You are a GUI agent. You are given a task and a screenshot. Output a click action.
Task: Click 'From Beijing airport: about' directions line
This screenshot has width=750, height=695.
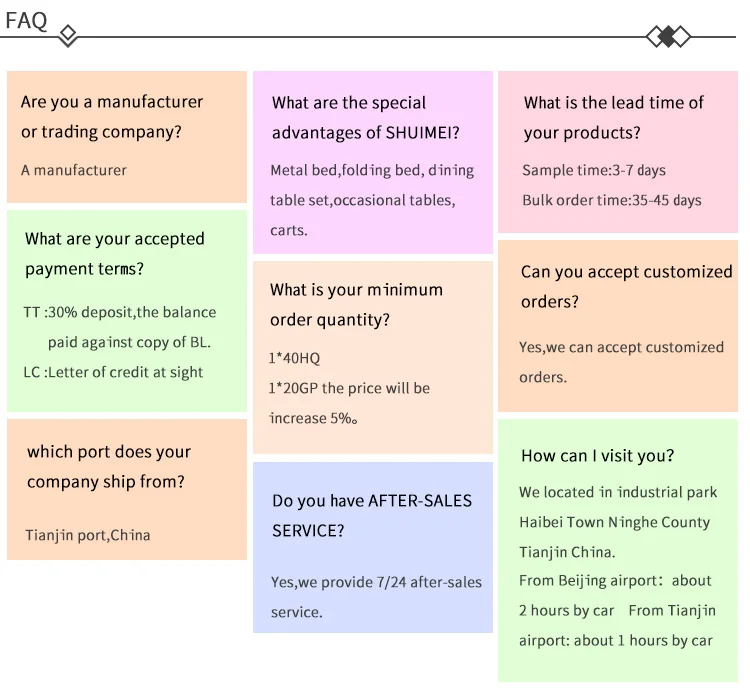tap(615, 581)
